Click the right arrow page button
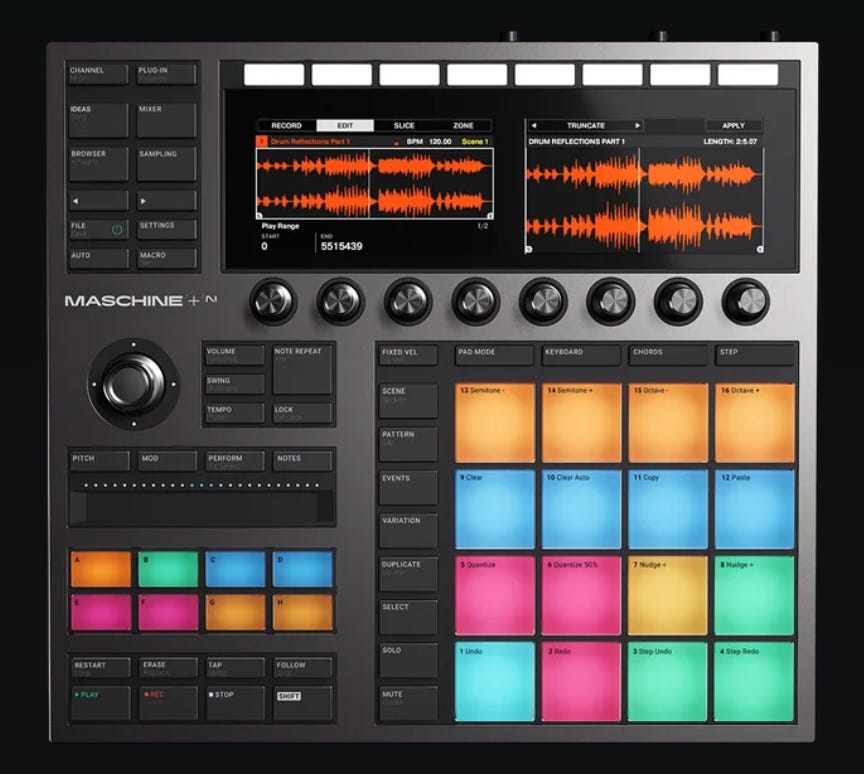The image size is (864, 774). [166, 201]
